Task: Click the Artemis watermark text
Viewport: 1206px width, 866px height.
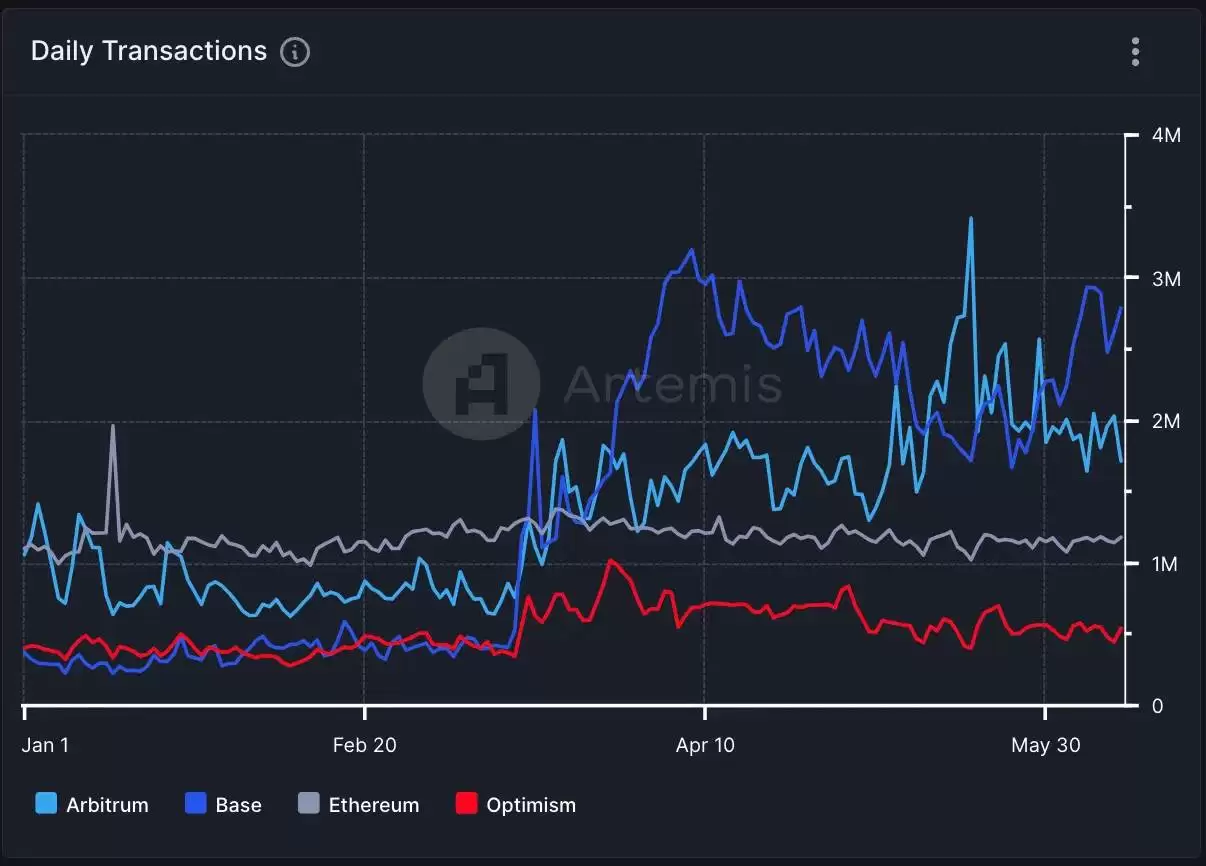Action: pos(672,384)
